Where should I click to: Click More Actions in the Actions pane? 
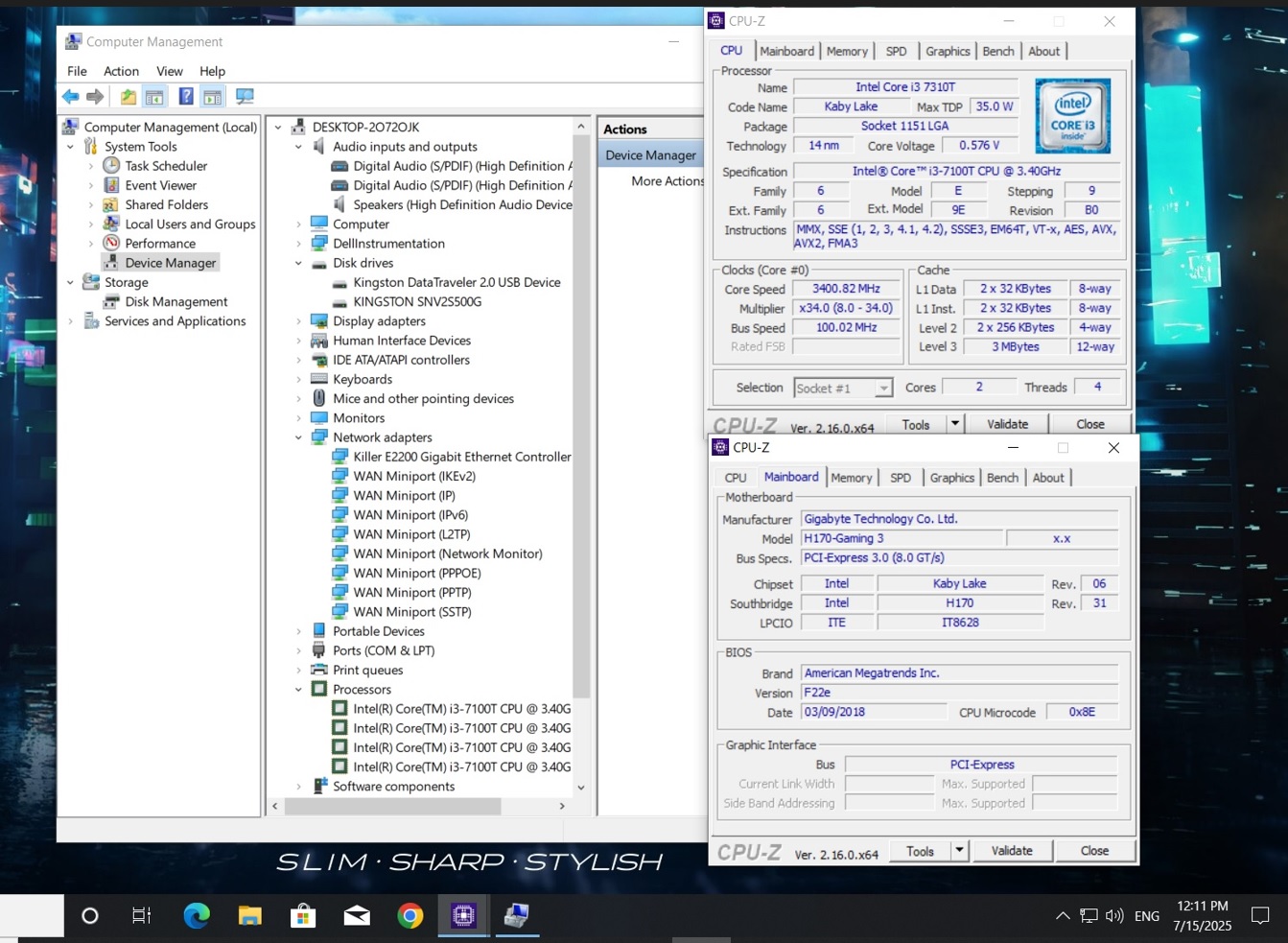pos(667,181)
